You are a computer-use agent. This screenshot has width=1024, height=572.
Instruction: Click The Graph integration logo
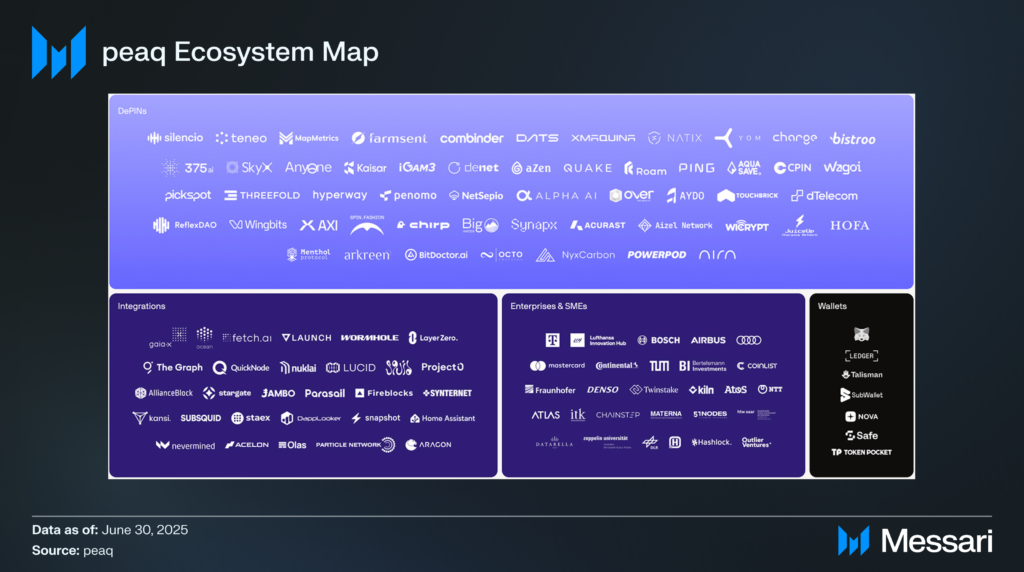pyautogui.click(x=172, y=367)
